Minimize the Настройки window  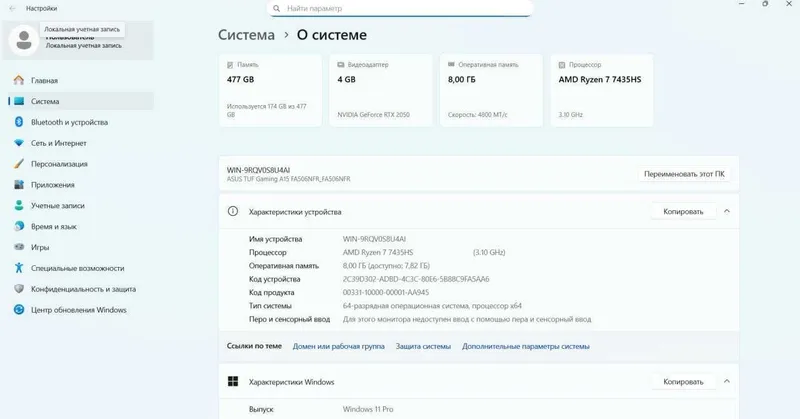742,4
